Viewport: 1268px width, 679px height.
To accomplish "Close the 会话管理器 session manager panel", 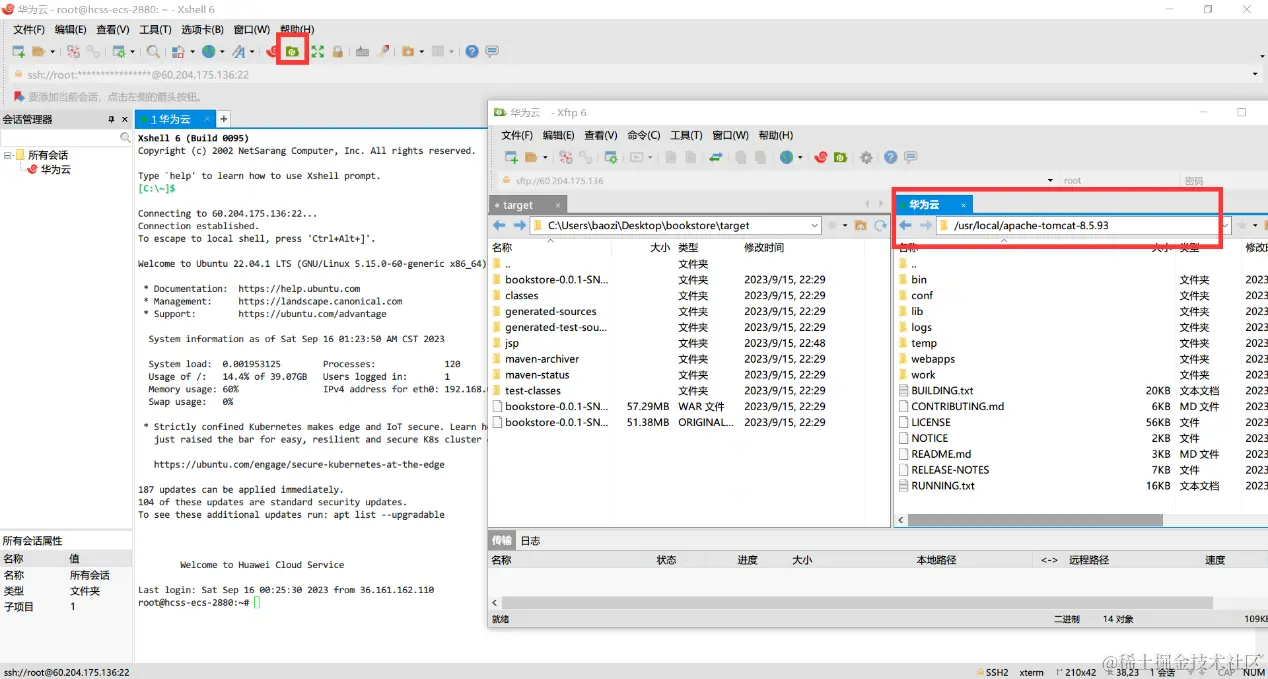I will [x=125, y=119].
